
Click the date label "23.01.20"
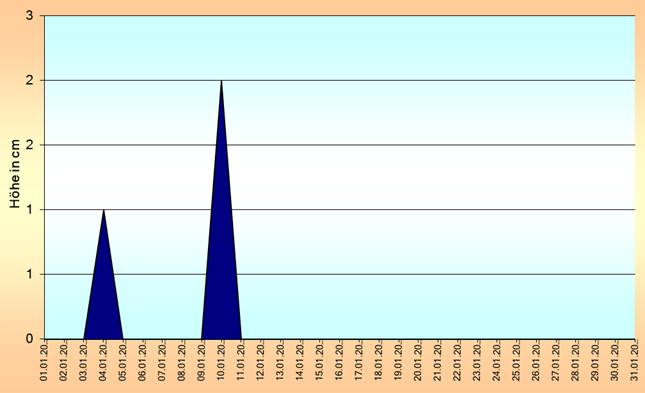[x=478, y=362]
